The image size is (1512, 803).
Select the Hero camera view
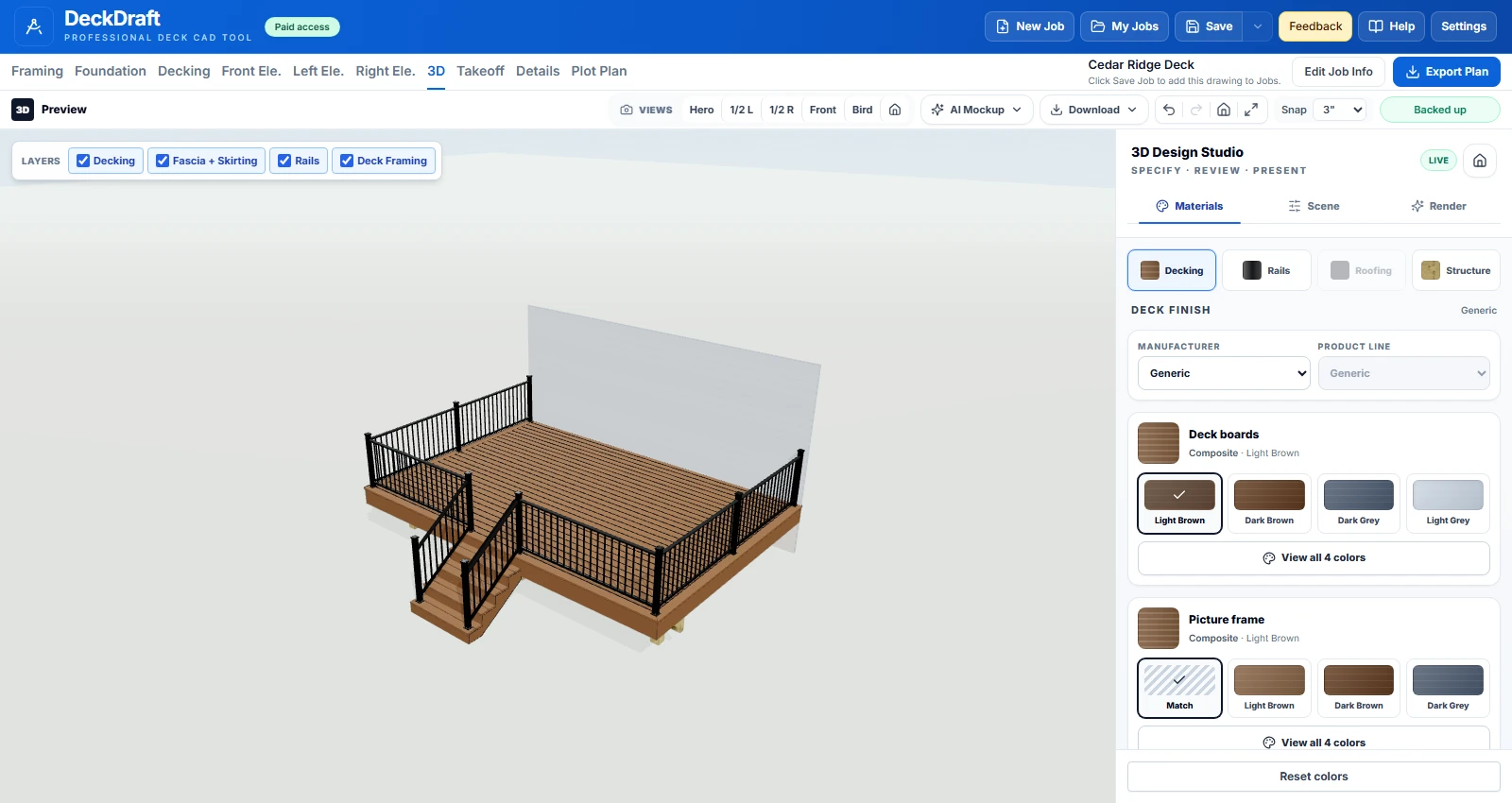[x=701, y=110]
